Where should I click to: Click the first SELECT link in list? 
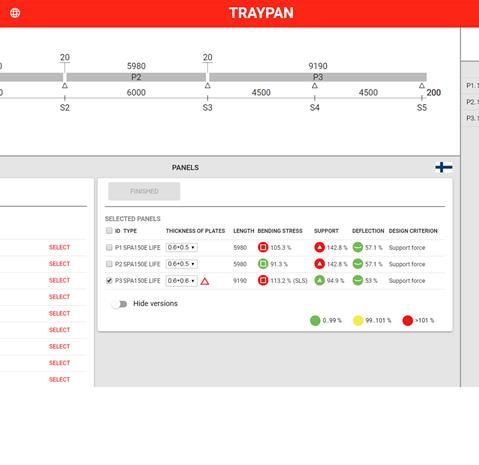coord(59,247)
